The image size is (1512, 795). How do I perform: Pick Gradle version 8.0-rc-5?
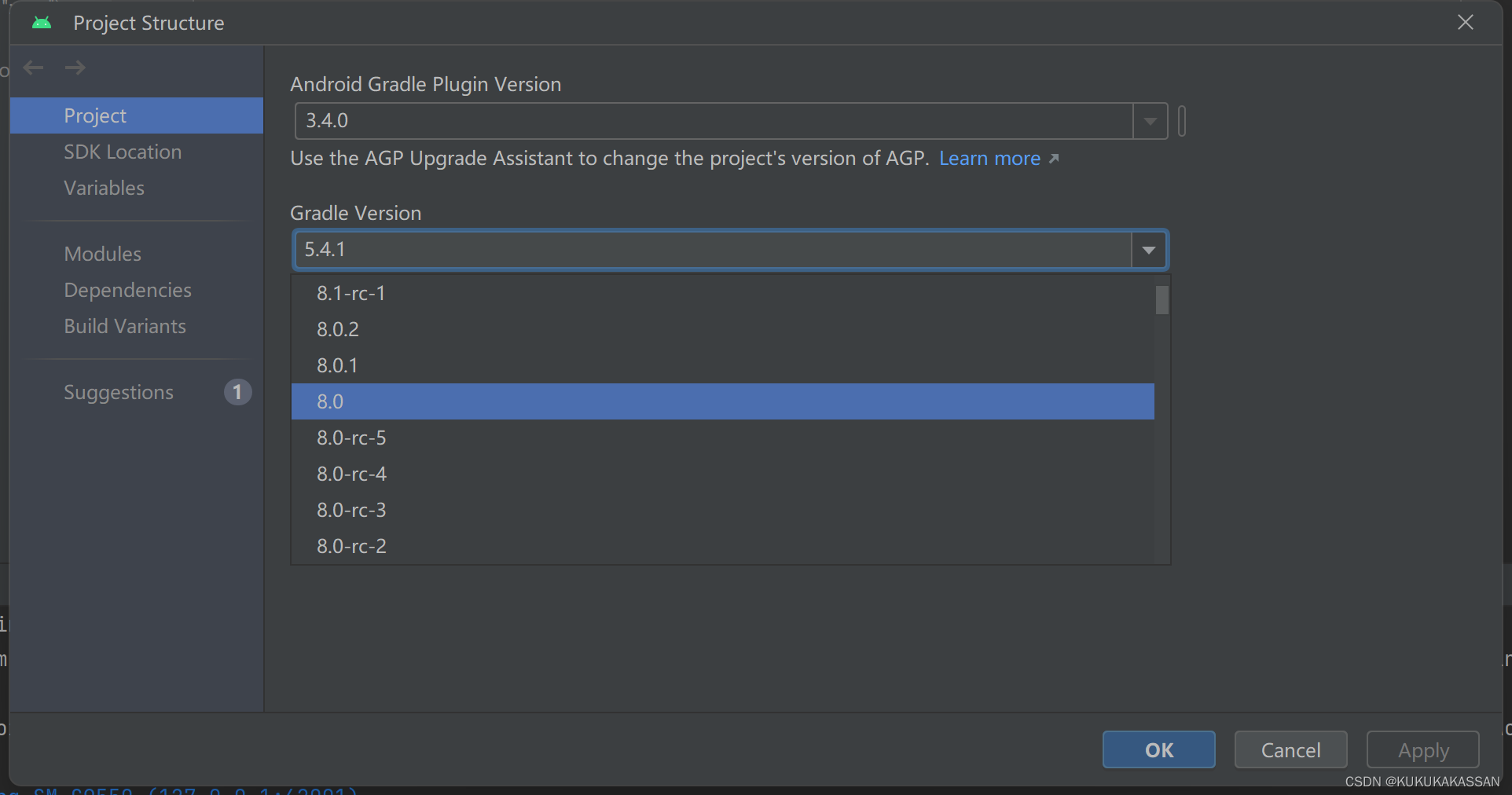coord(351,438)
